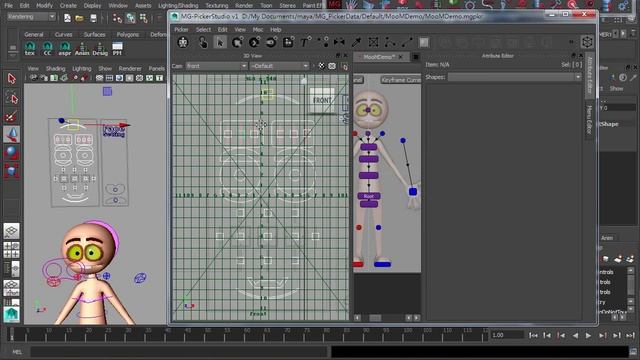640x360 pixels.
Task: Open Maya's Modify menu
Action: click(44, 6)
